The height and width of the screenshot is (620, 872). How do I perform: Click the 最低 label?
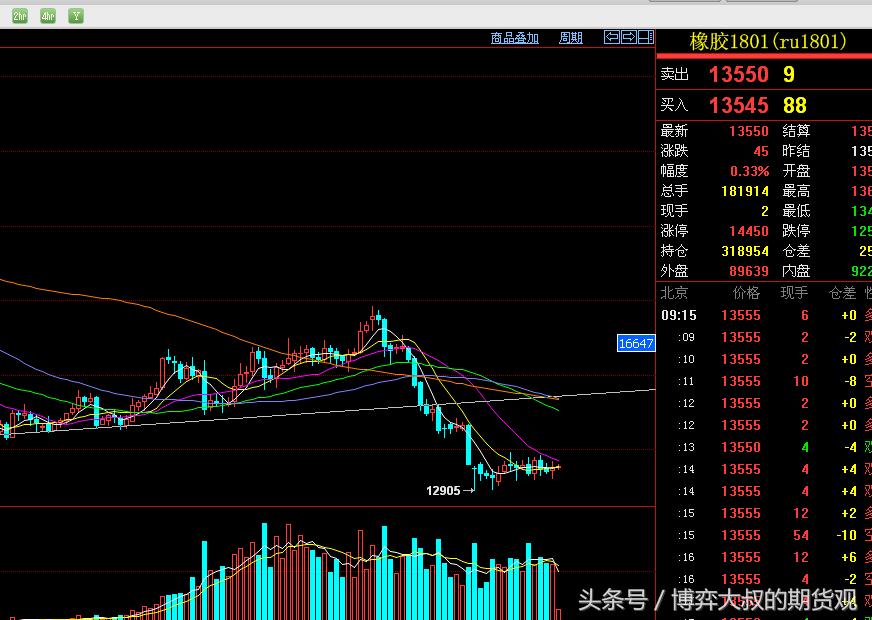(796, 211)
